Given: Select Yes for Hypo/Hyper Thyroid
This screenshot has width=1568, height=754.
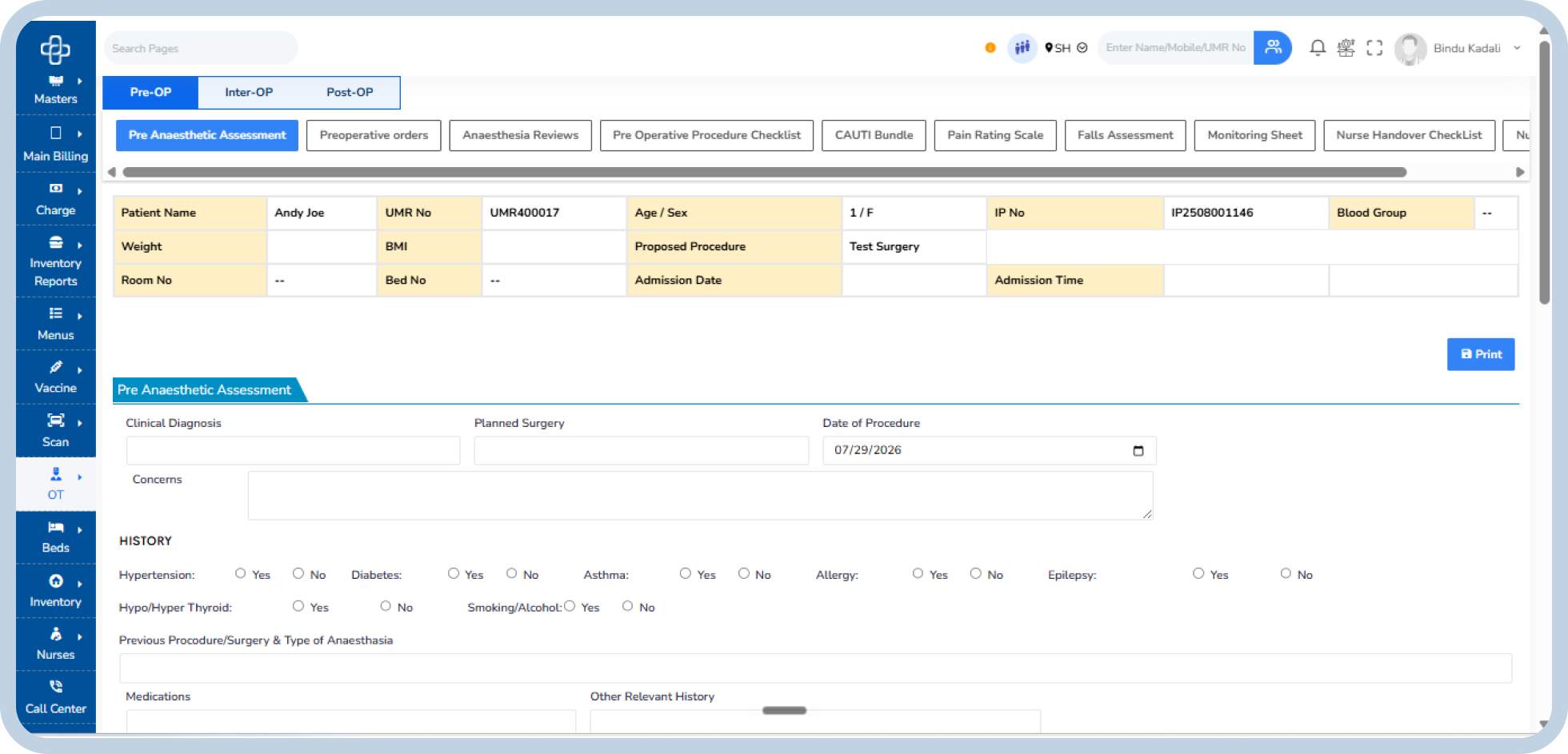Looking at the screenshot, I should tap(298, 606).
